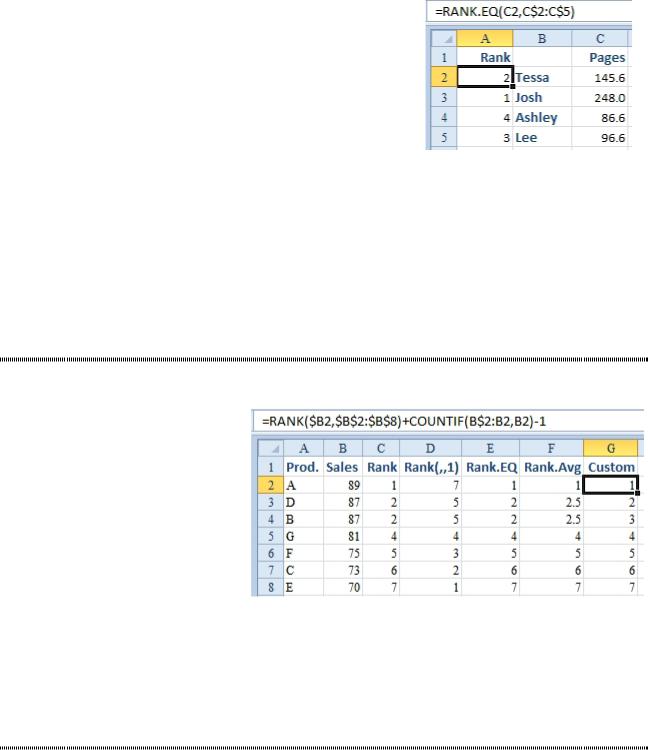Click the Prod. header cell
Image resolution: width=648 pixels, height=750 pixels.
pyautogui.click(x=303, y=467)
